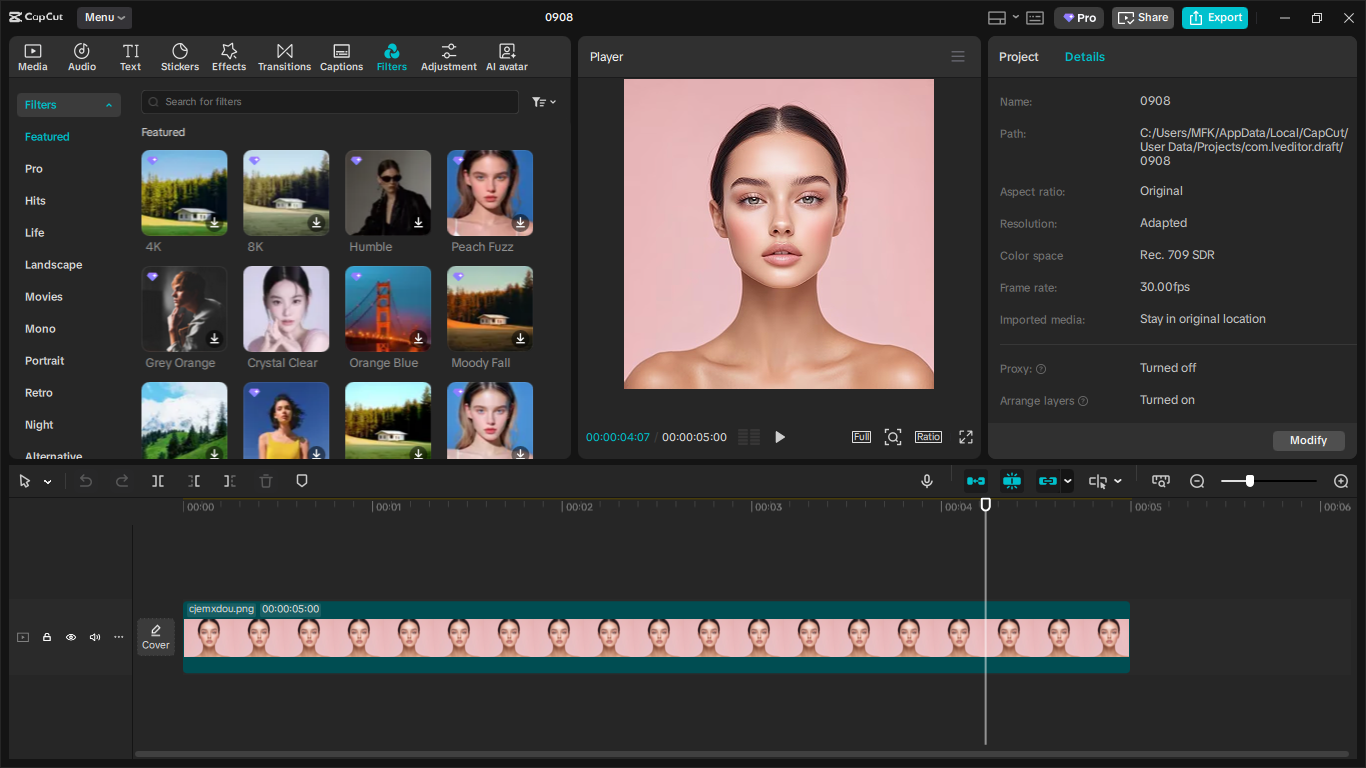Open the layout selector dropdown

pyautogui.click(x=1002, y=18)
